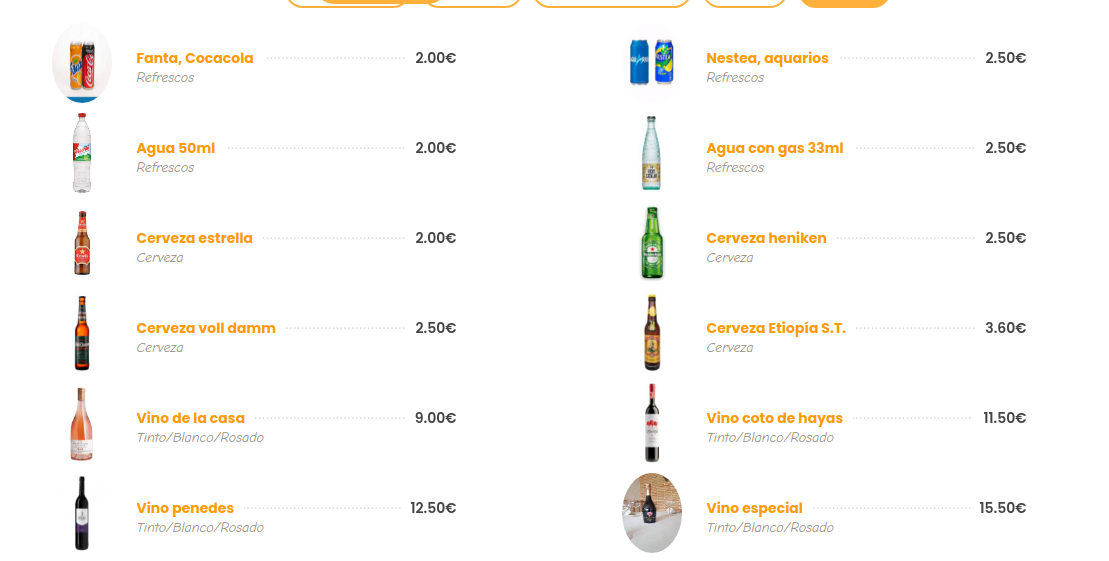Click the rosé house wine bottle image
This screenshot has width=1109, height=561.
(82, 423)
